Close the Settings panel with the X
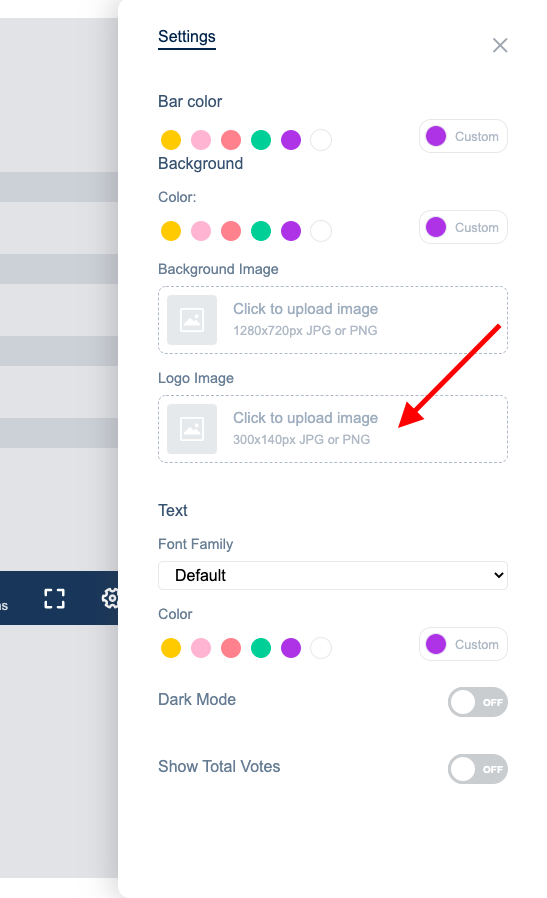 500,45
